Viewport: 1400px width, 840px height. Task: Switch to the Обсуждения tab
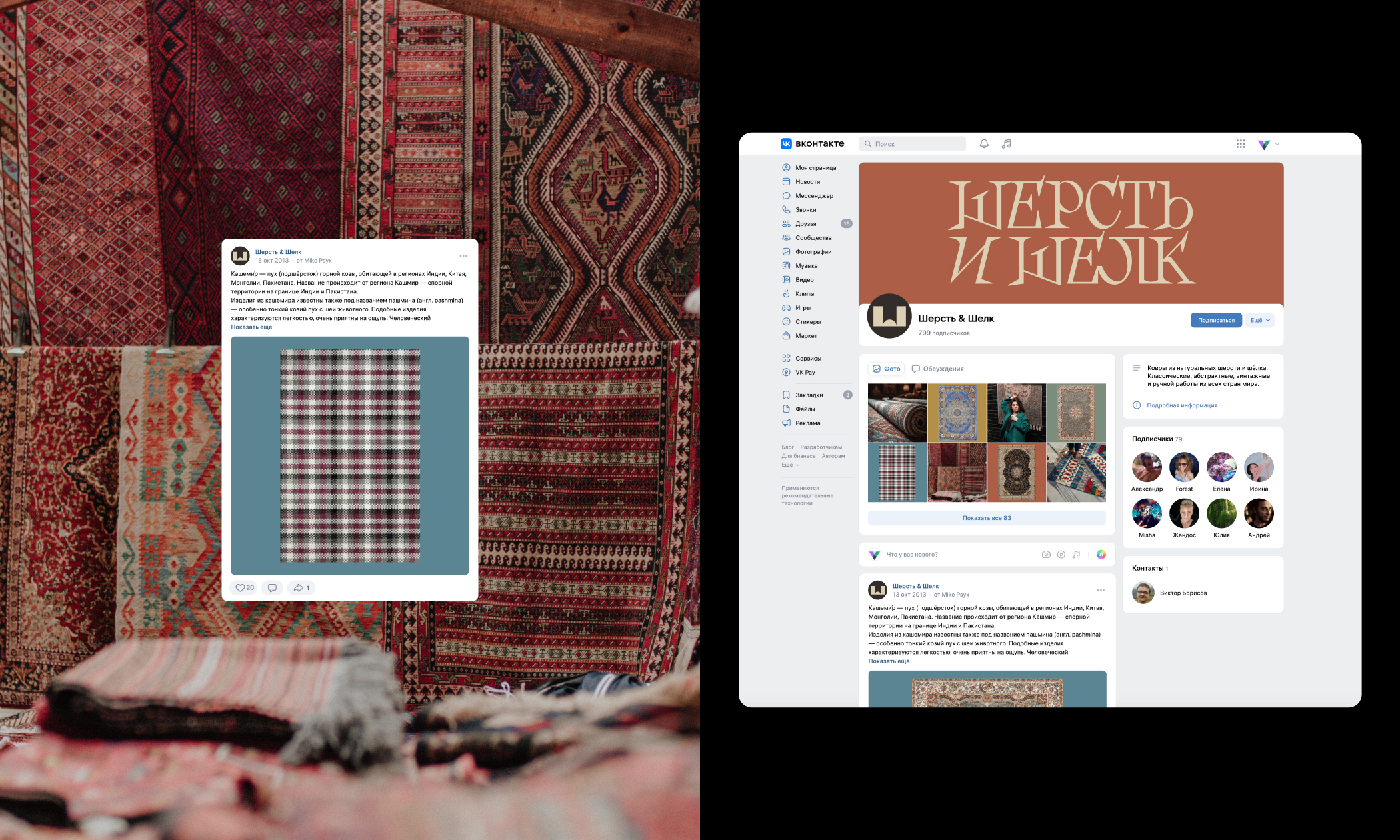click(x=937, y=369)
